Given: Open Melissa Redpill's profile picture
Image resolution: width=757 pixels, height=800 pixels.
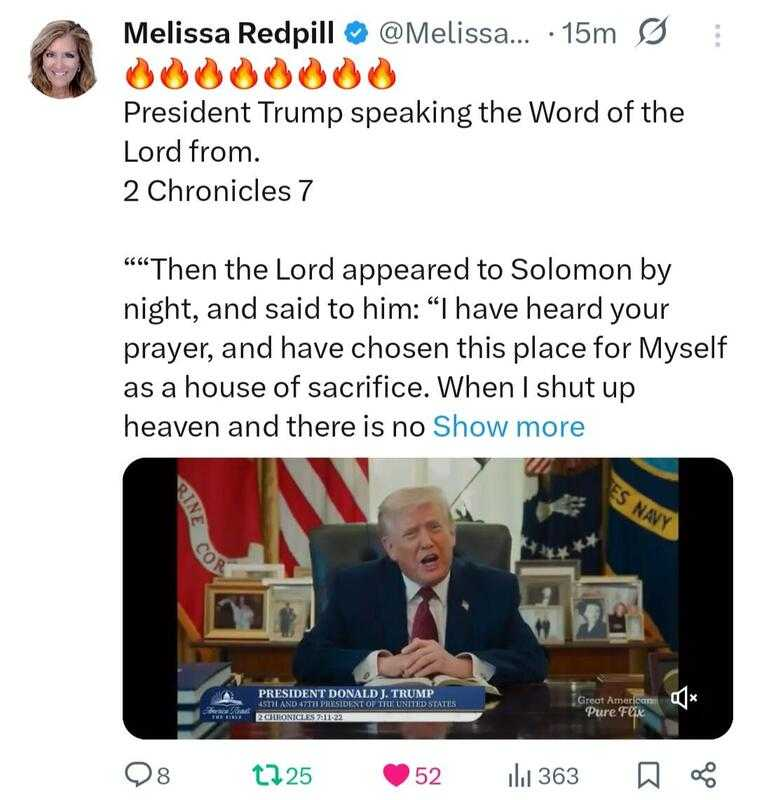Looking at the screenshot, I should pyautogui.click(x=63, y=58).
